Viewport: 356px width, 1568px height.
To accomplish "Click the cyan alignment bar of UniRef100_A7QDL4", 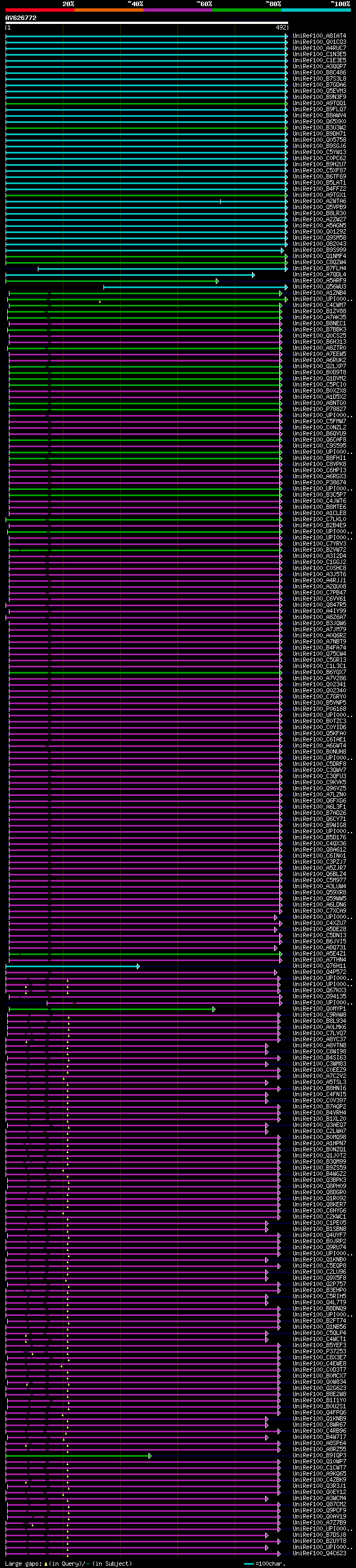I will tap(130, 275).
